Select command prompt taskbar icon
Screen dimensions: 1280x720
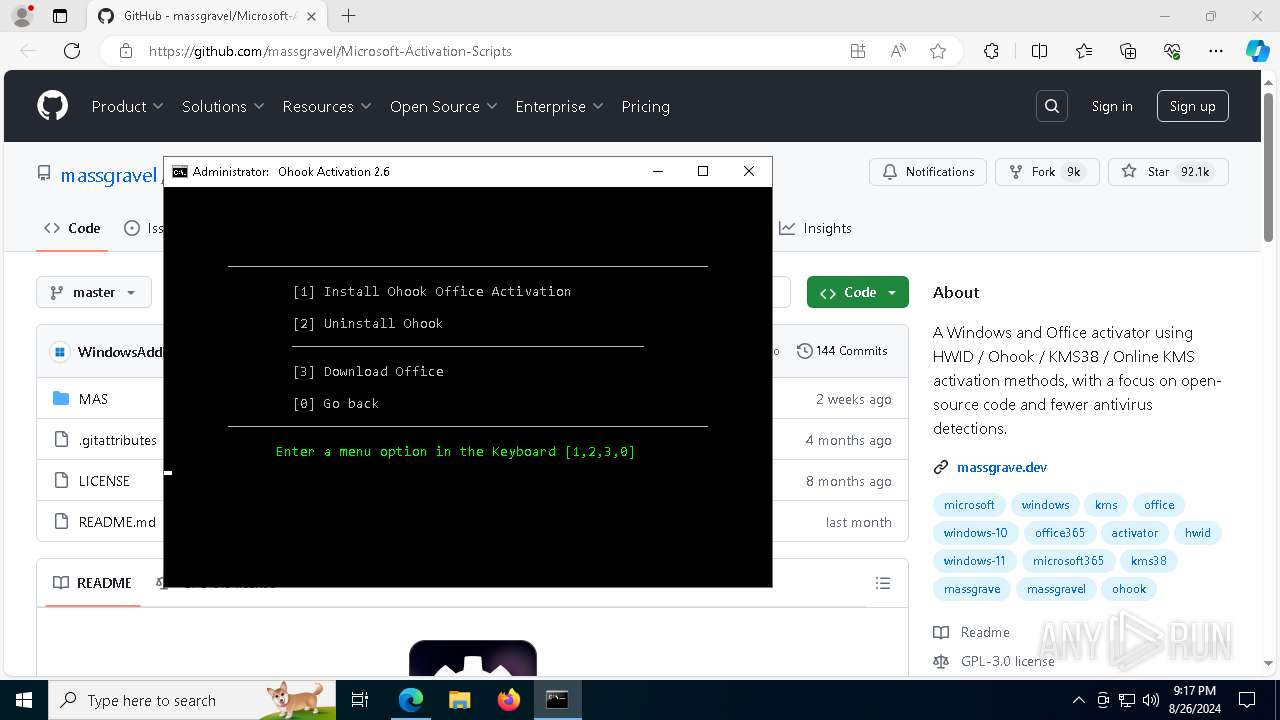(557, 700)
